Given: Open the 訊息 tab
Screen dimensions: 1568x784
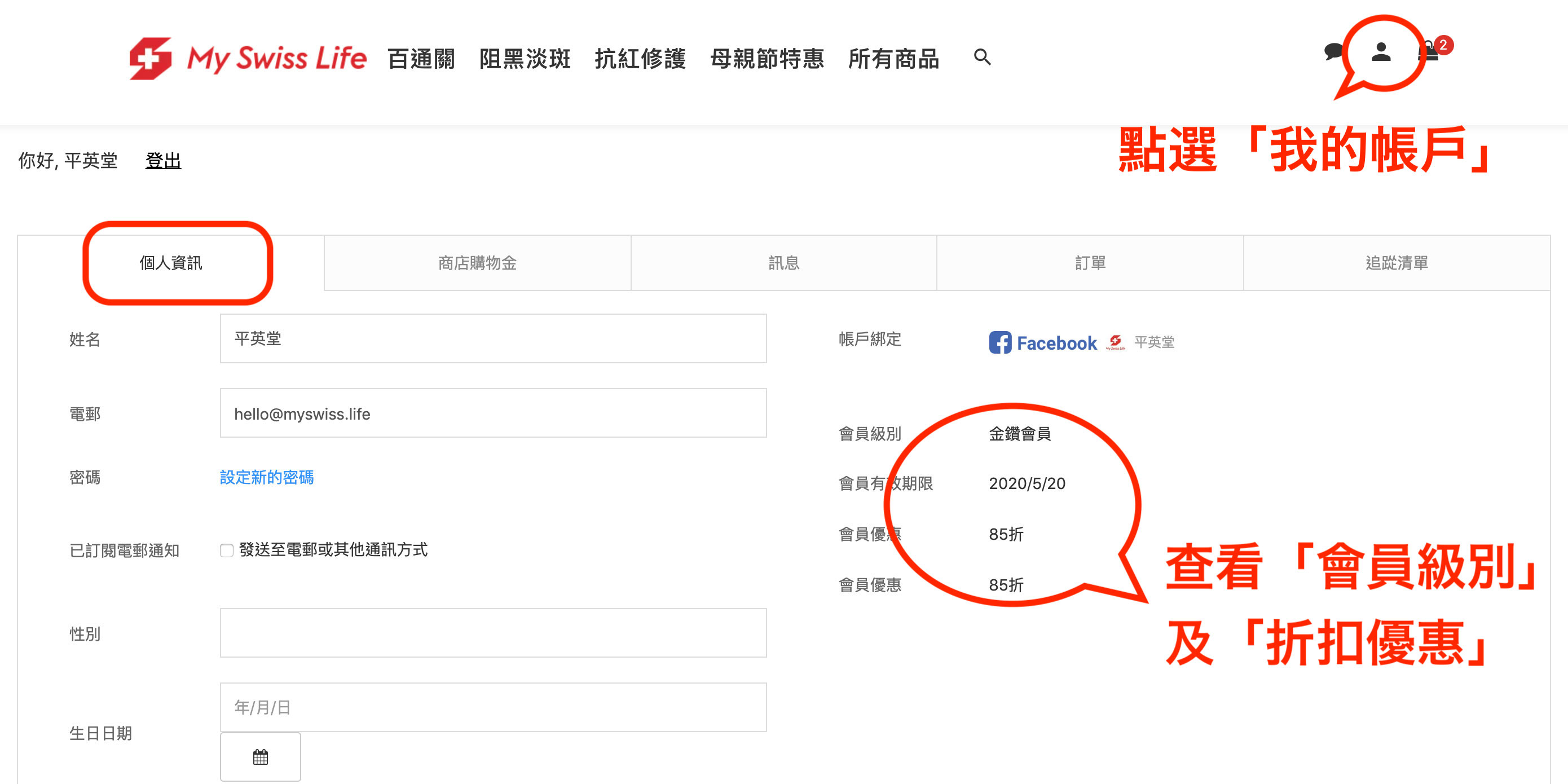Looking at the screenshot, I should (783, 263).
